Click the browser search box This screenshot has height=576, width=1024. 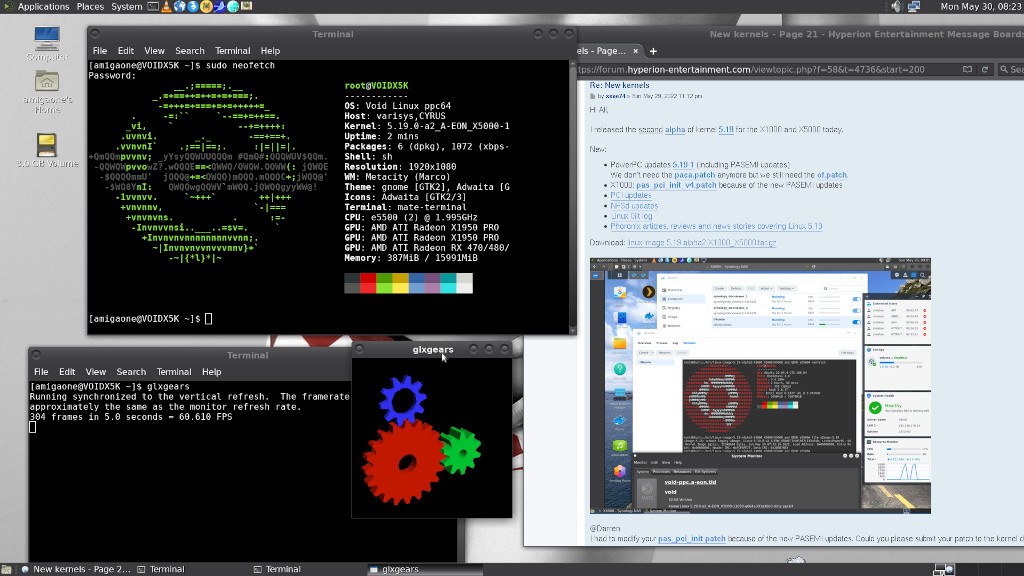(x=1011, y=69)
